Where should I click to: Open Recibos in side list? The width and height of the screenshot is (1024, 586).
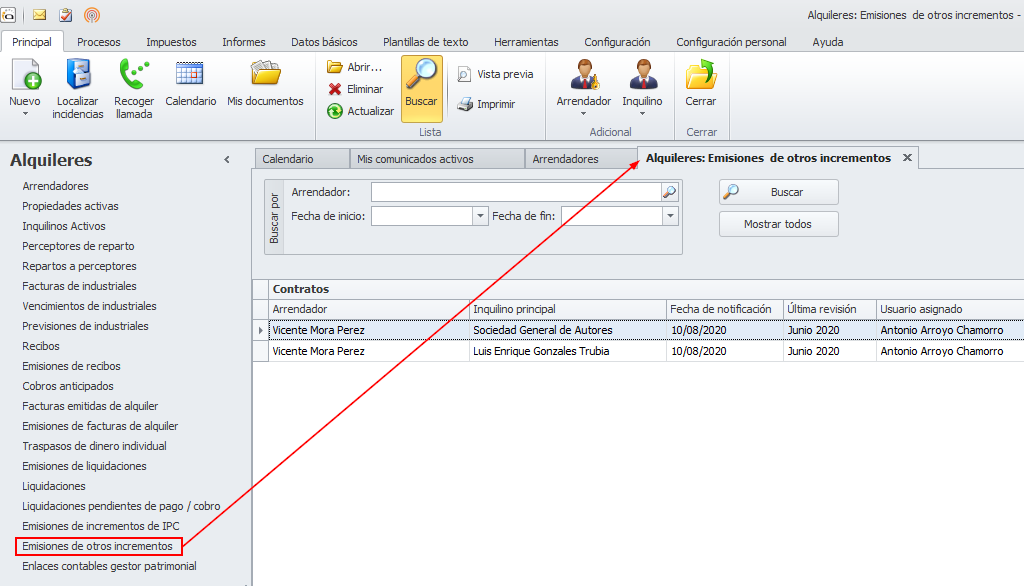40,346
